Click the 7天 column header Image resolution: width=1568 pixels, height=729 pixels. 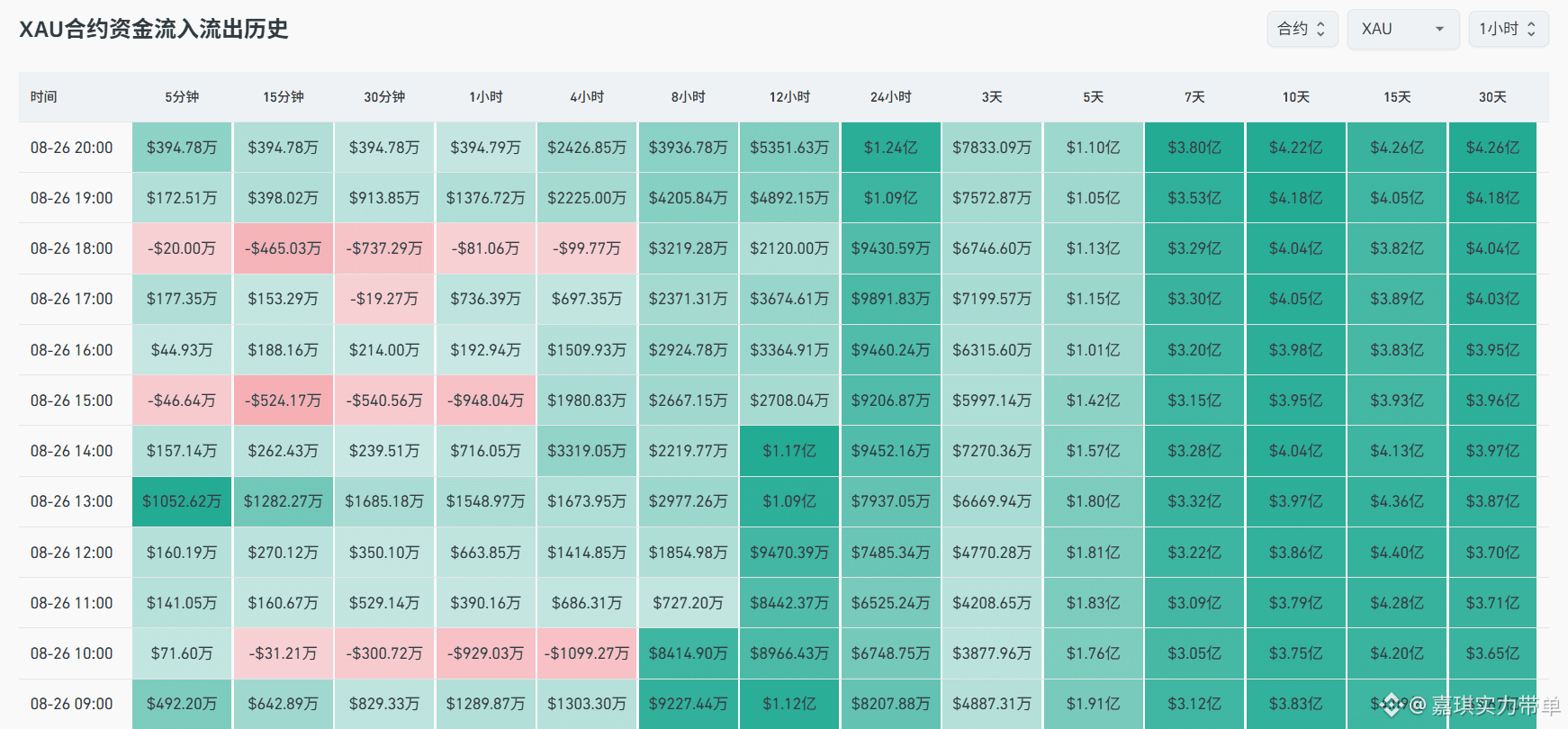point(1194,97)
